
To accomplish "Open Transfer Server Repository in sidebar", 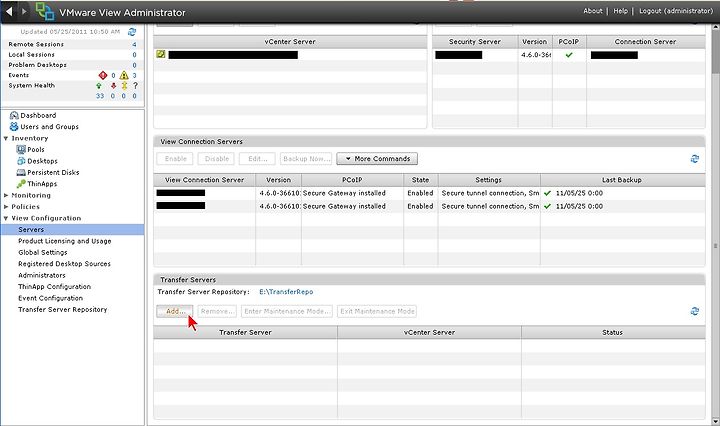I will [62, 309].
